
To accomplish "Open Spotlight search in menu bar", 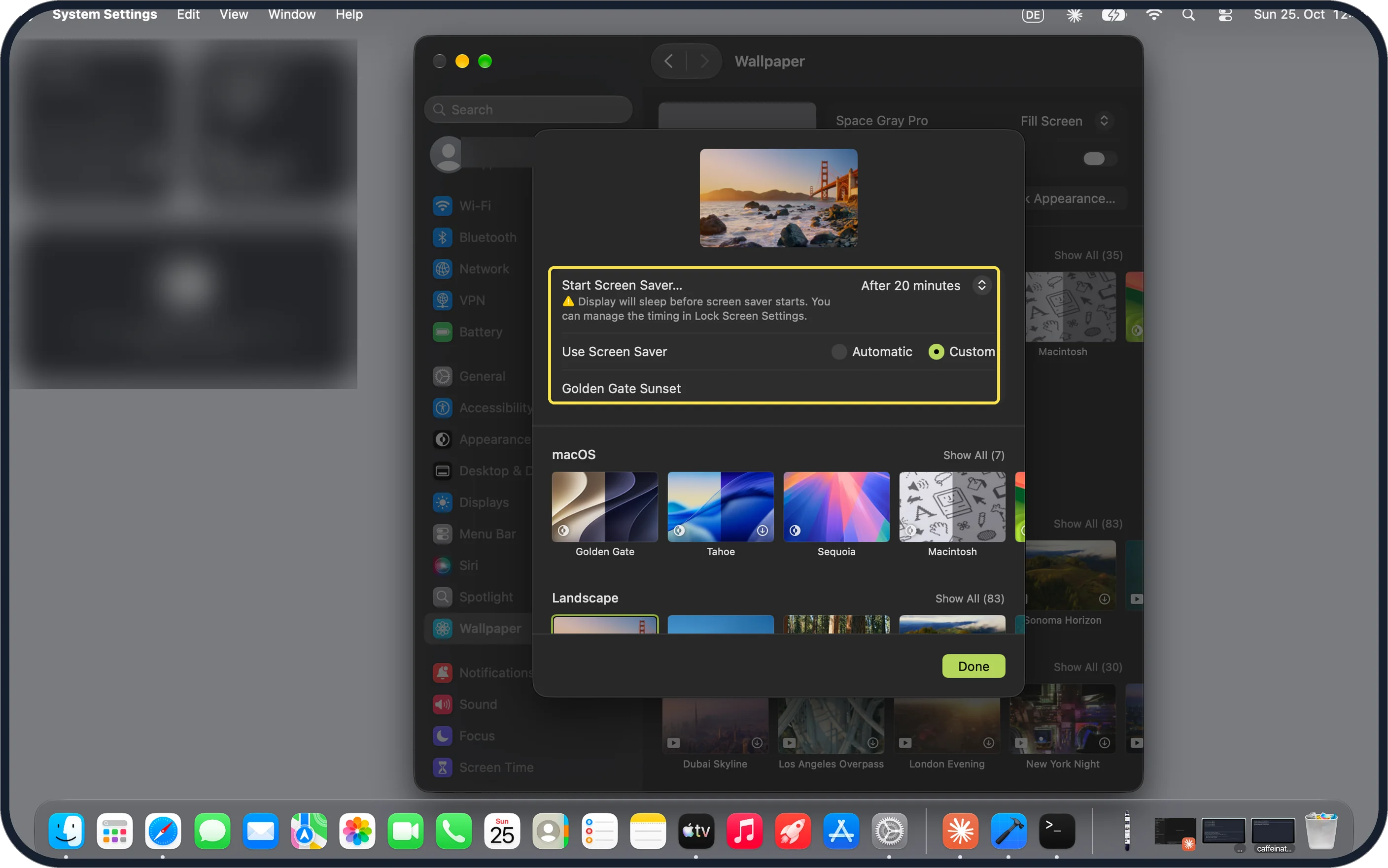I will (1189, 15).
